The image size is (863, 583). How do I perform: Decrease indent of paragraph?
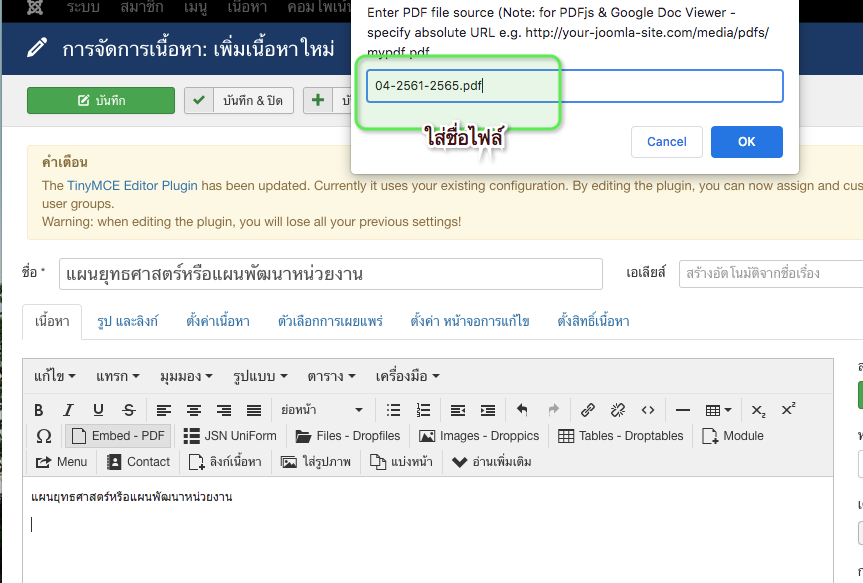tap(458, 410)
